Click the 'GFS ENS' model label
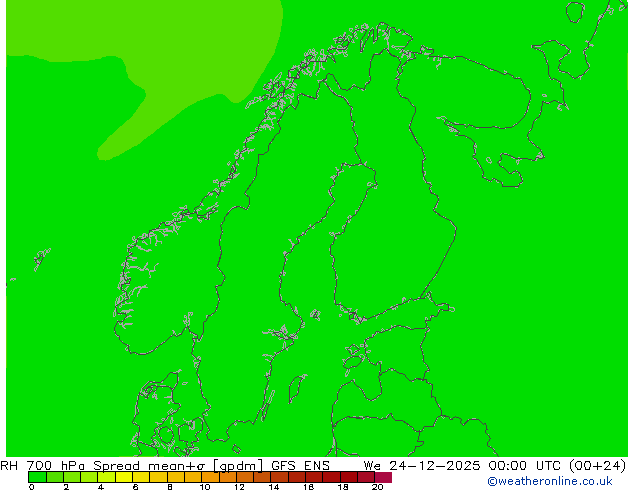Image resolution: width=634 pixels, height=490 pixels. [300, 466]
